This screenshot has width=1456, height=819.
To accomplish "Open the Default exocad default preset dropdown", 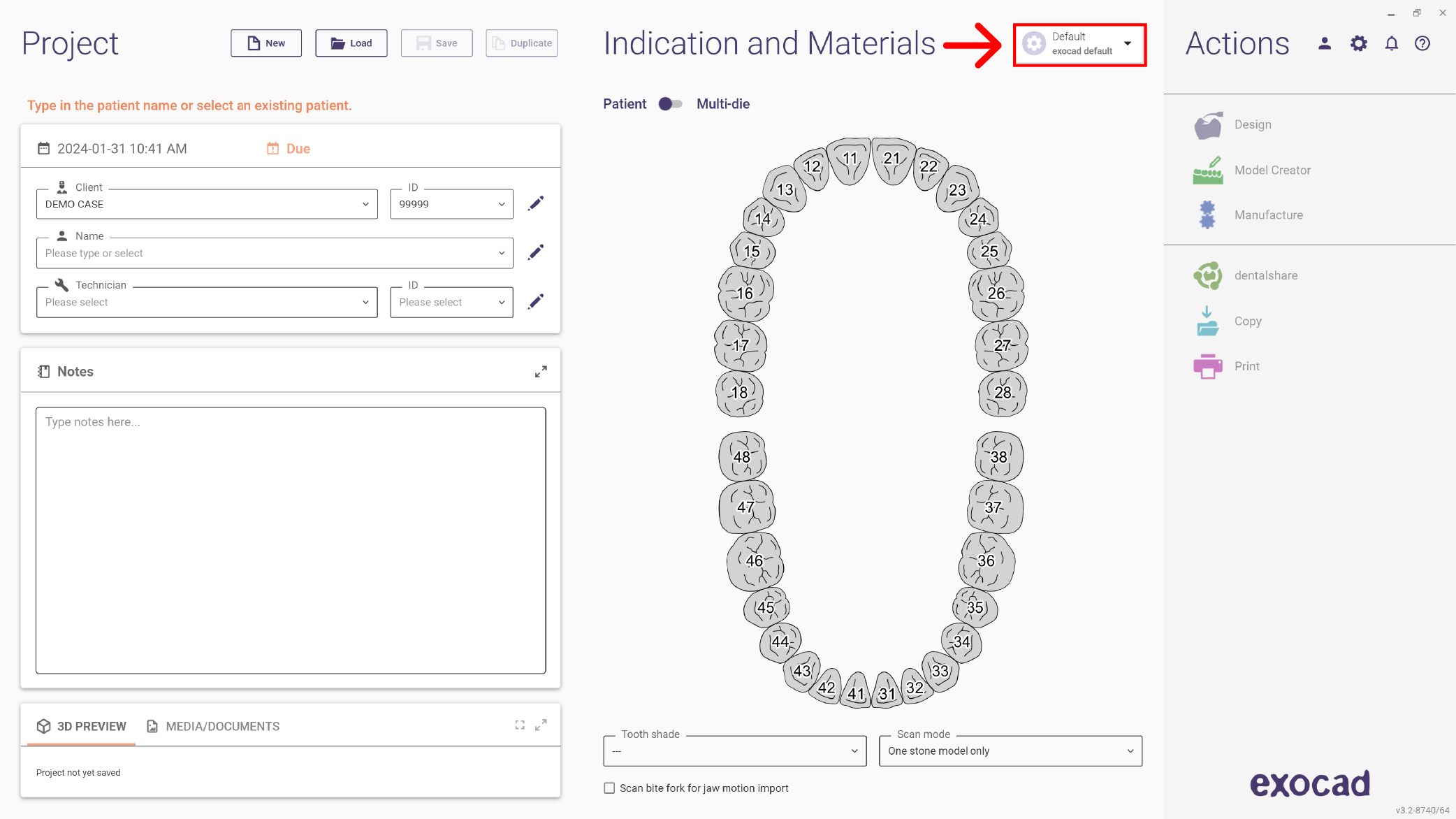I will pos(1079,44).
